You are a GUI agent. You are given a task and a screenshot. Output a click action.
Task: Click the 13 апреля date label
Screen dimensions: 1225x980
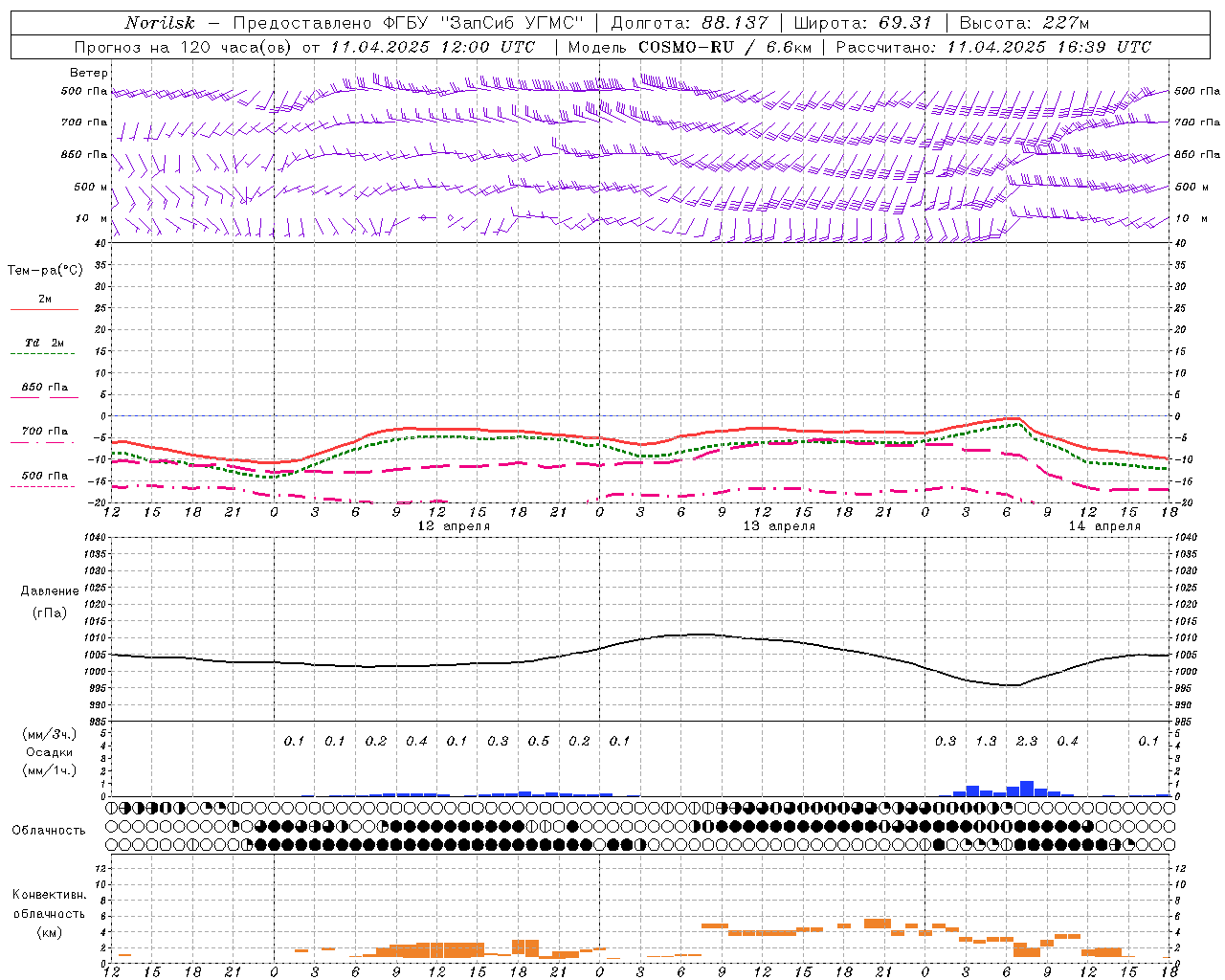click(779, 525)
